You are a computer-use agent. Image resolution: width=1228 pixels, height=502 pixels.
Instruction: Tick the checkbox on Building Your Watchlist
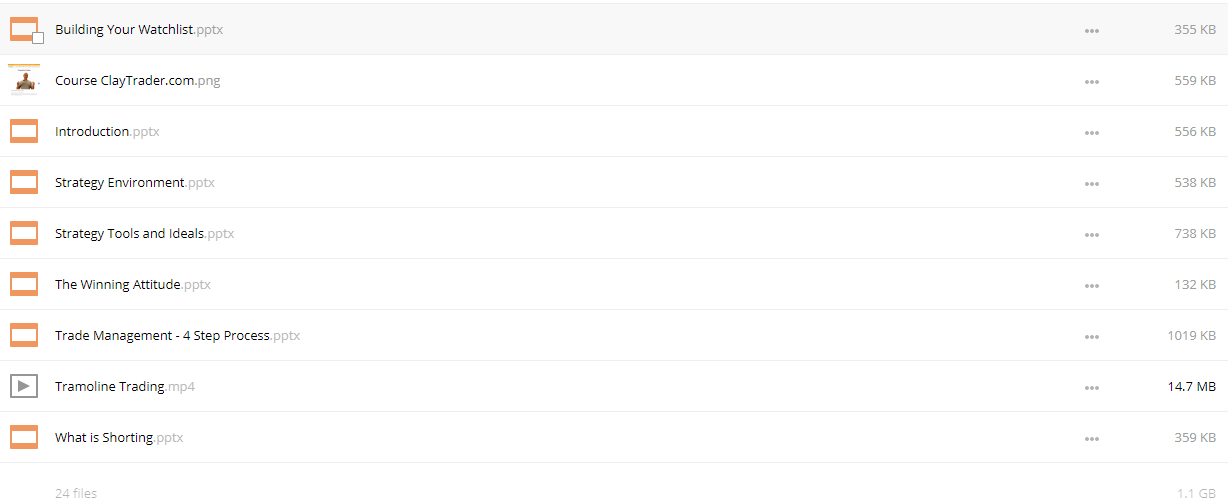coord(38,38)
